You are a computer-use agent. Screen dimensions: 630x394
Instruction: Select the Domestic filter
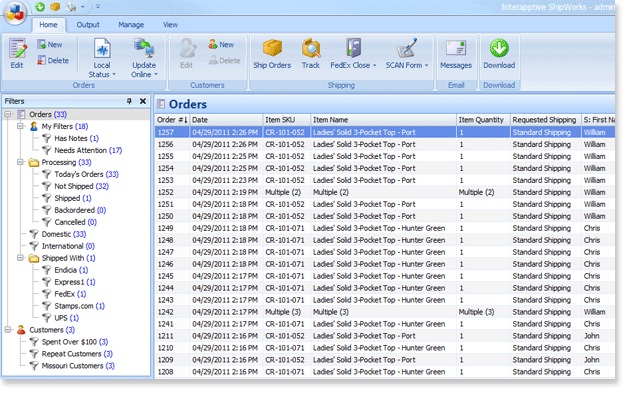[x=57, y=234]
